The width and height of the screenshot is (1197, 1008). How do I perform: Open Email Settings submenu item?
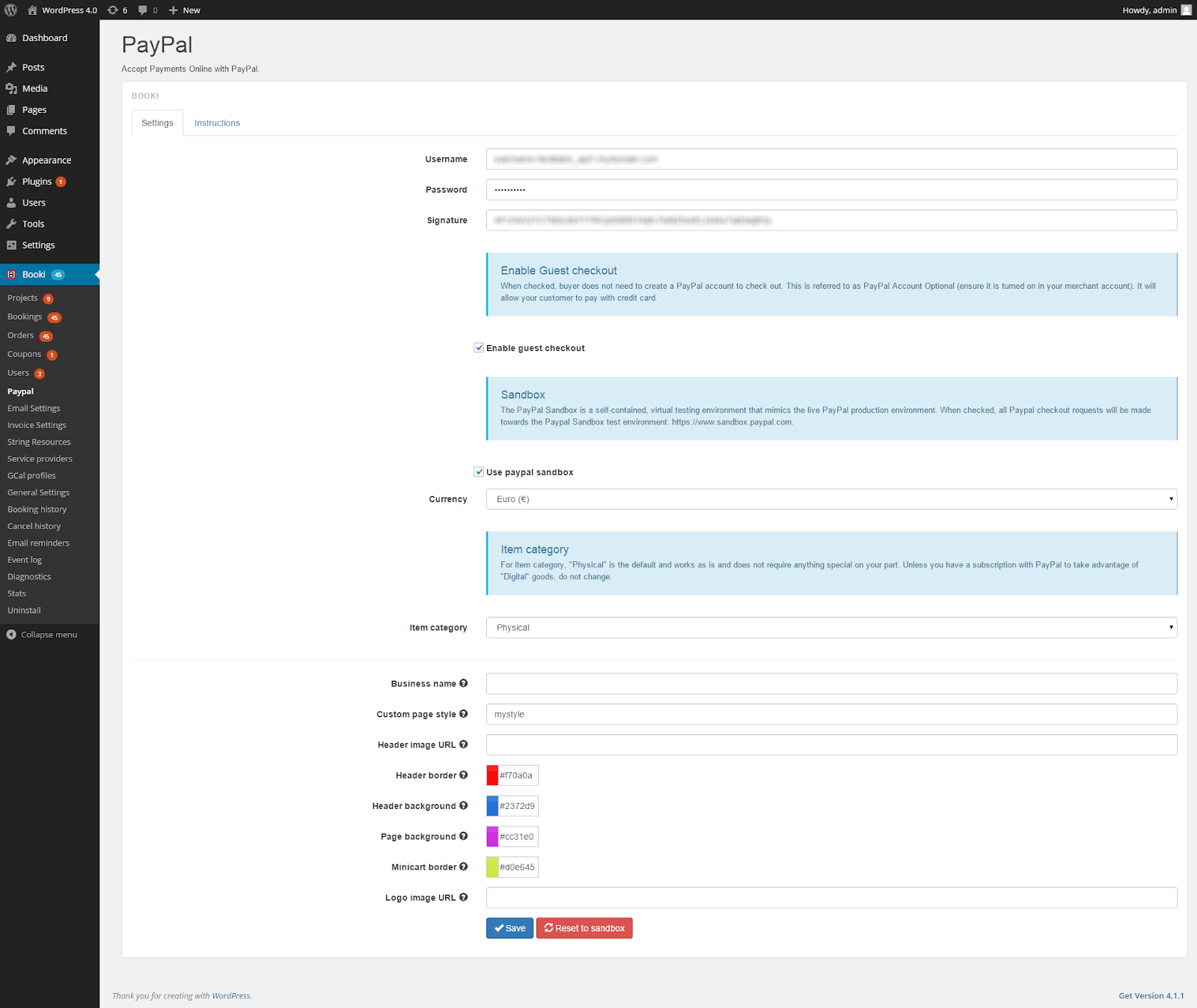coord(34,409)
